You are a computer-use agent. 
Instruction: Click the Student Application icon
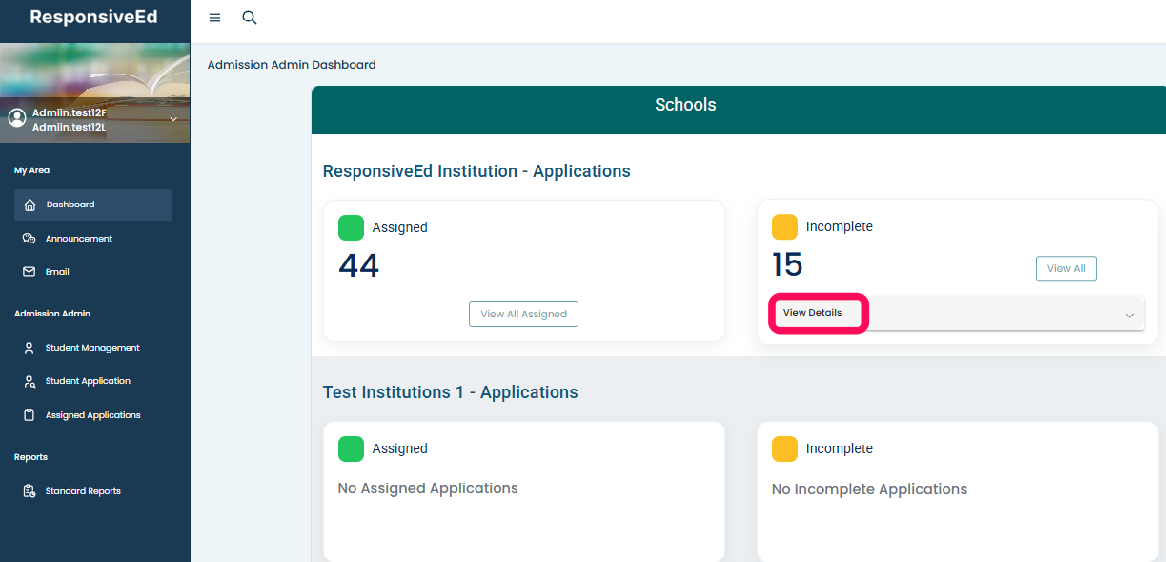coord(30,381)
